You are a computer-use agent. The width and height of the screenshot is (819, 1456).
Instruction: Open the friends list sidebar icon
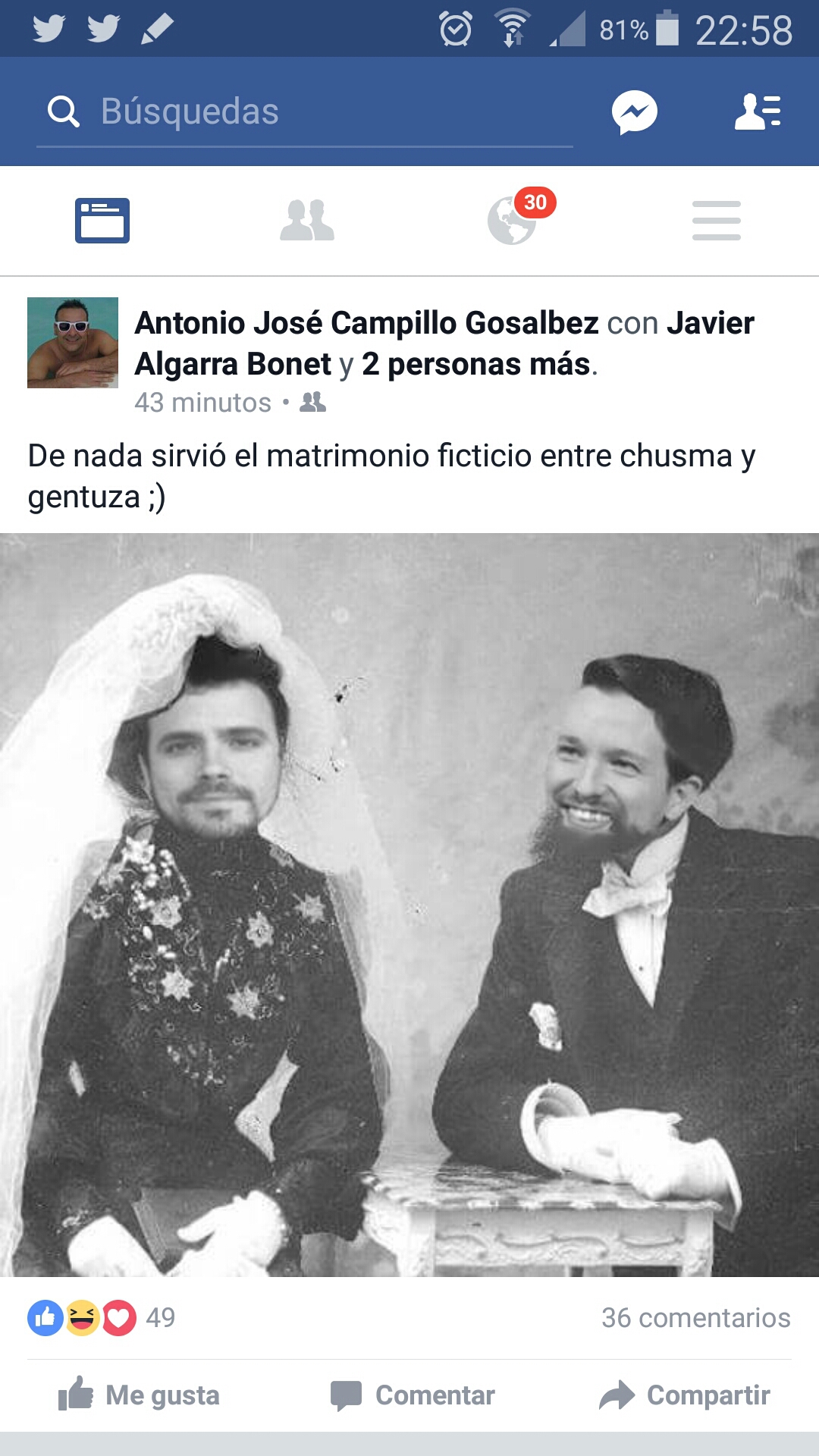(758, 112)
